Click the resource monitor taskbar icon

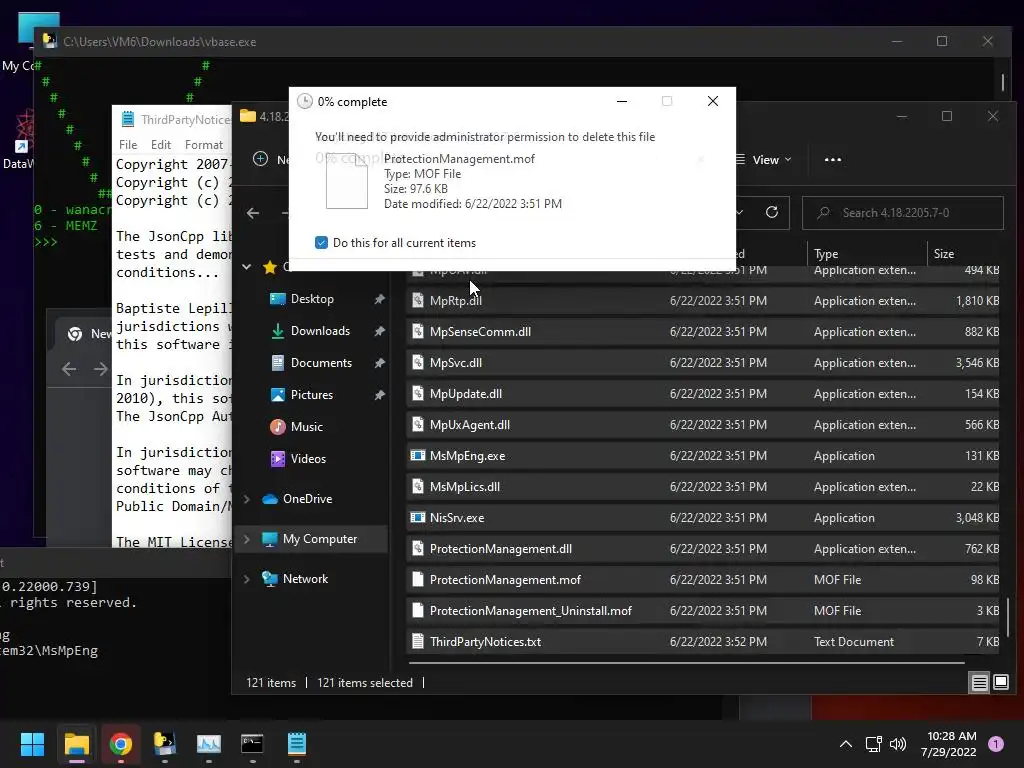(208, 744)
